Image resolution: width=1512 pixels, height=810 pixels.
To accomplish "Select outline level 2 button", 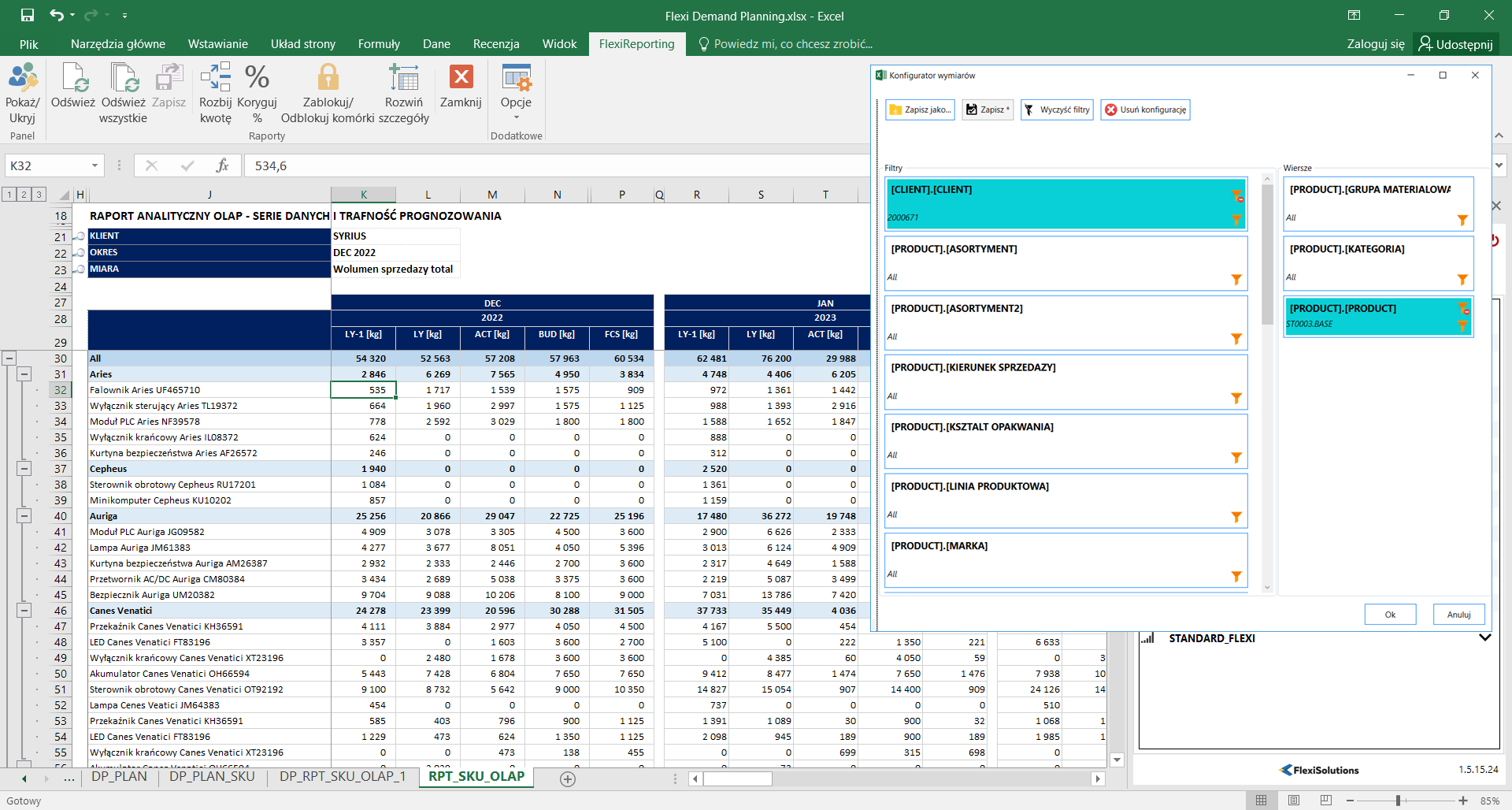I will [24, 195].
